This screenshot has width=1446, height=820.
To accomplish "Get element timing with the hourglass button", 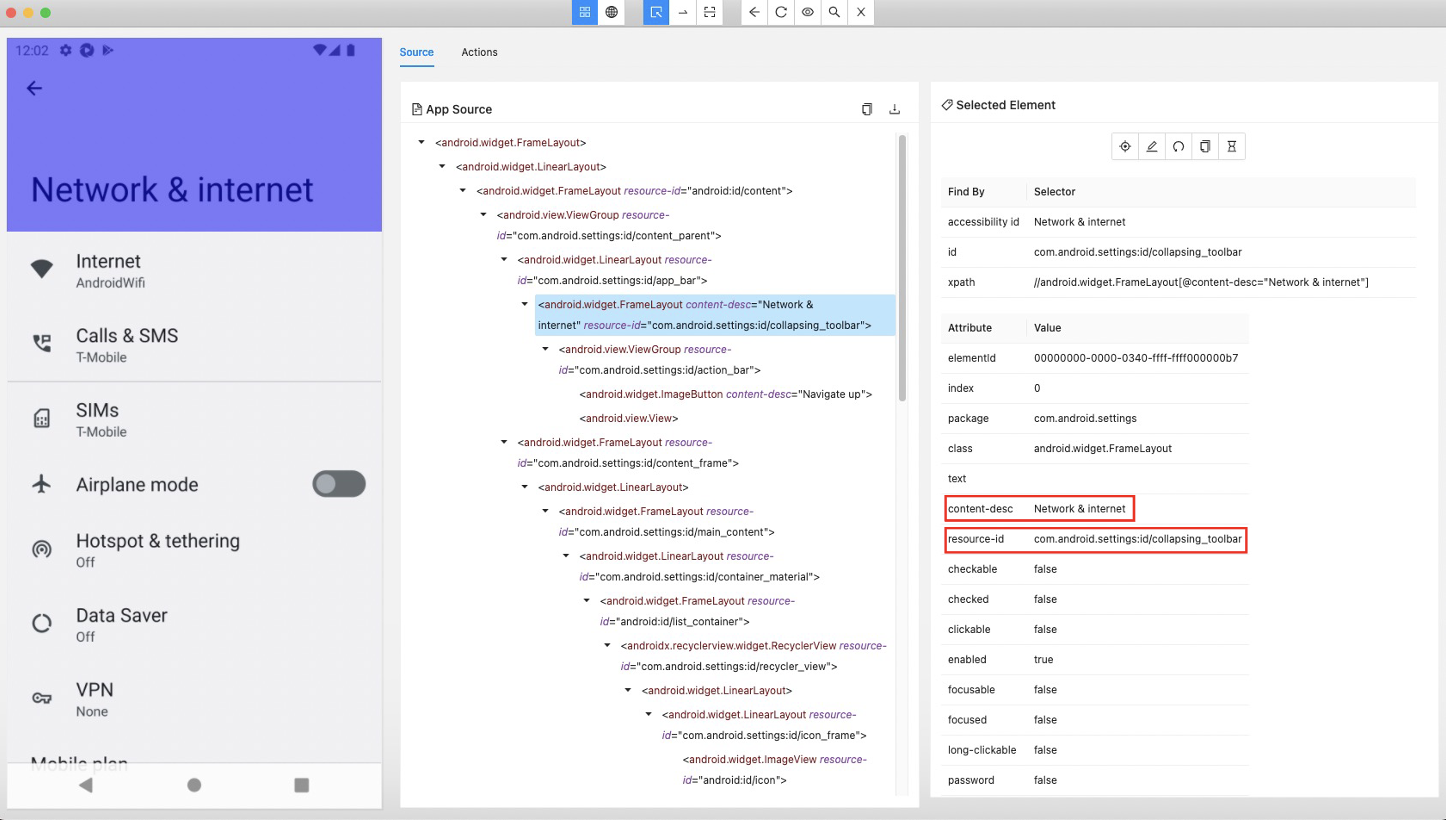I will 1232,145.
